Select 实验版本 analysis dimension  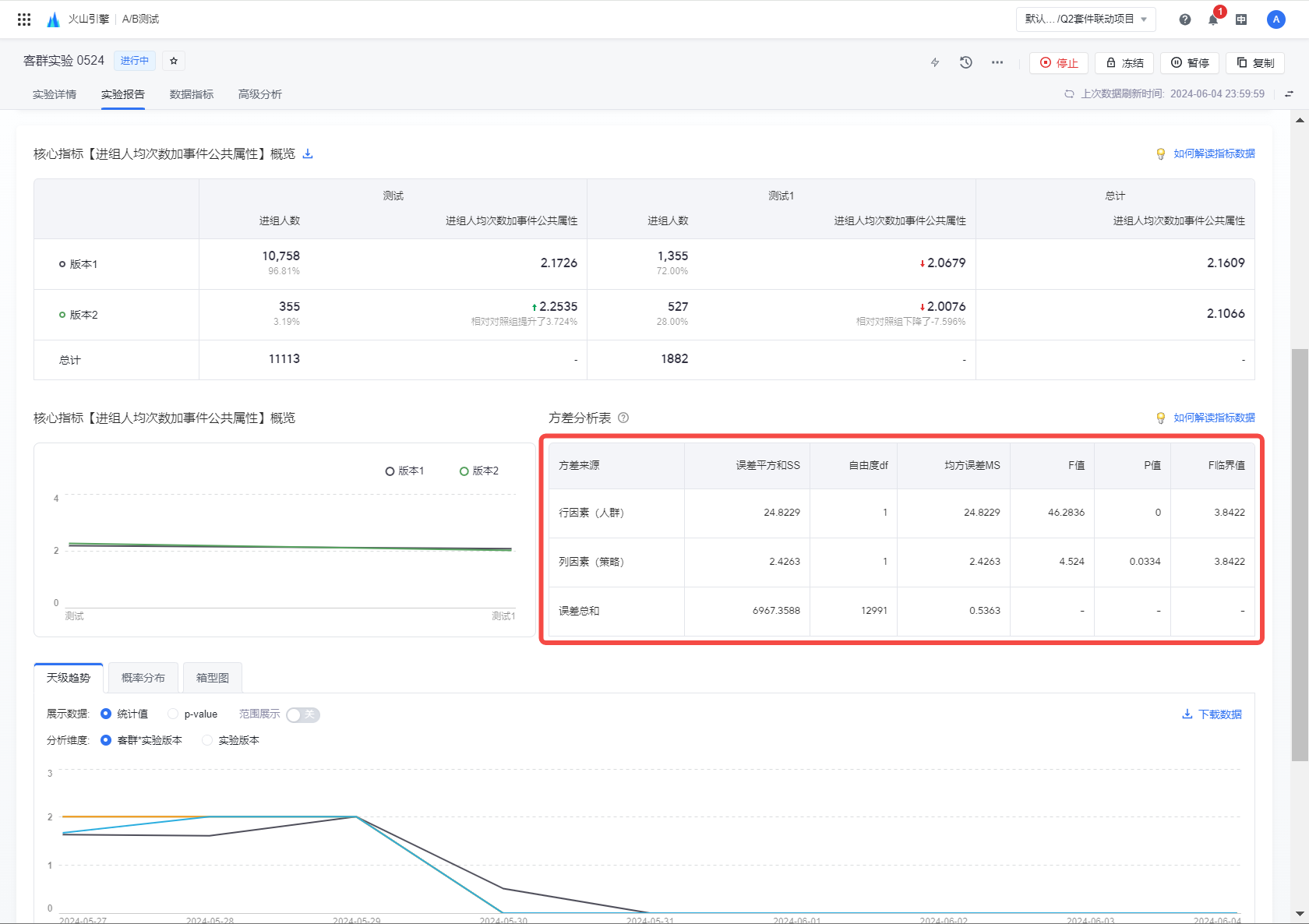tap(207, 740)
